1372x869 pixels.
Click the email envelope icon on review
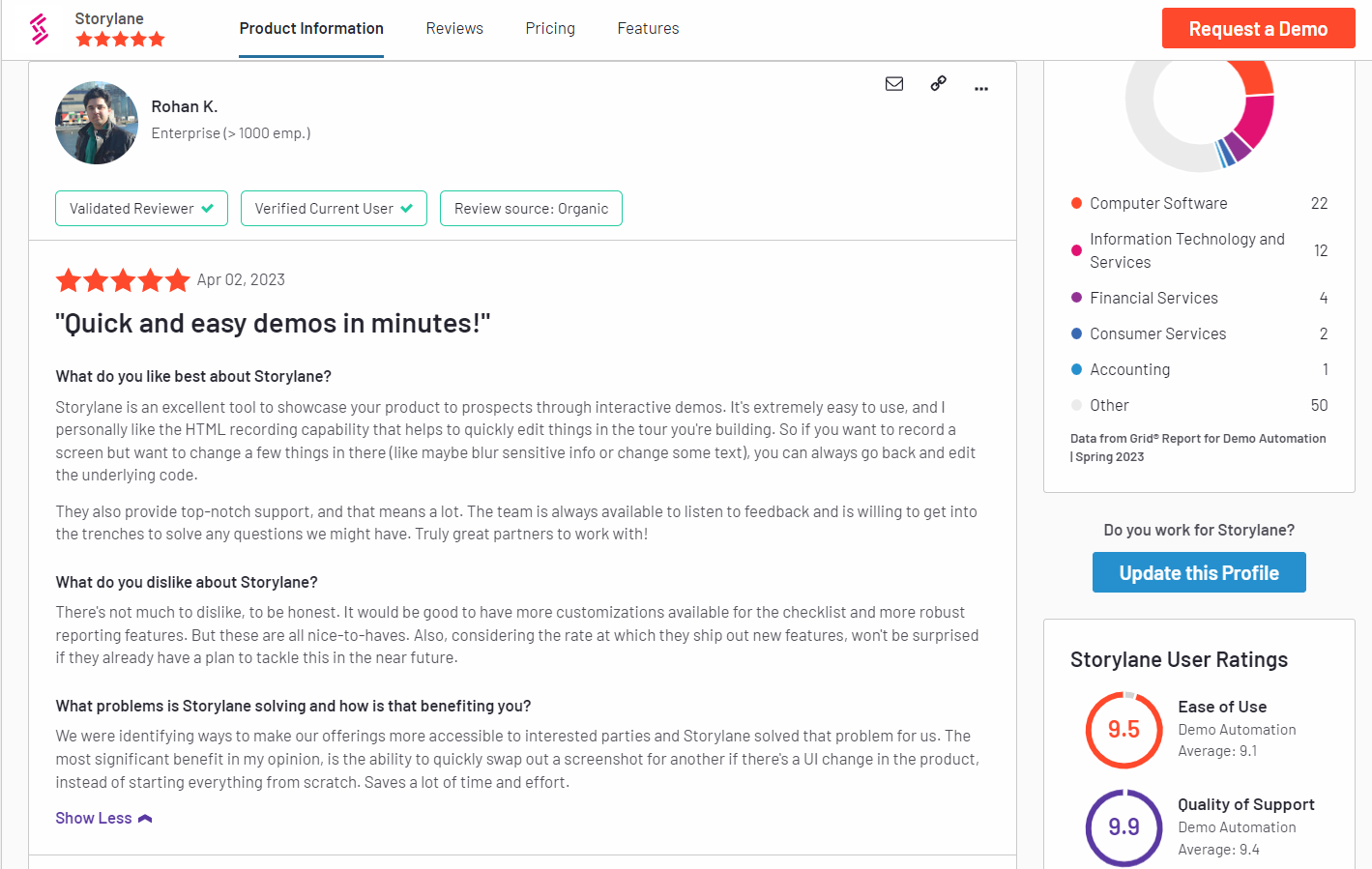894,84
